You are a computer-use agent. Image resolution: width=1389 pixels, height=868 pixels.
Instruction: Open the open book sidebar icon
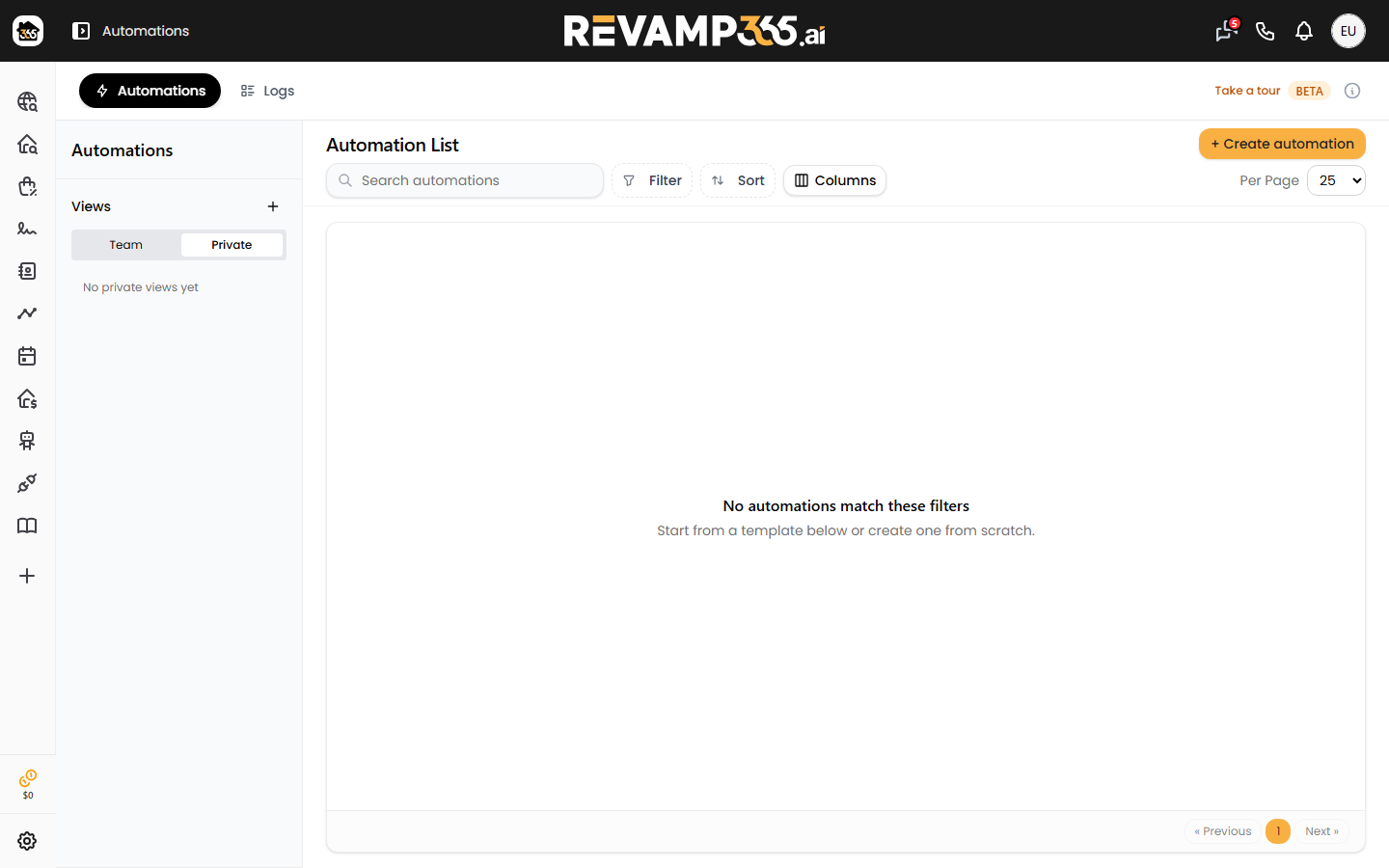tap(27, 526)
